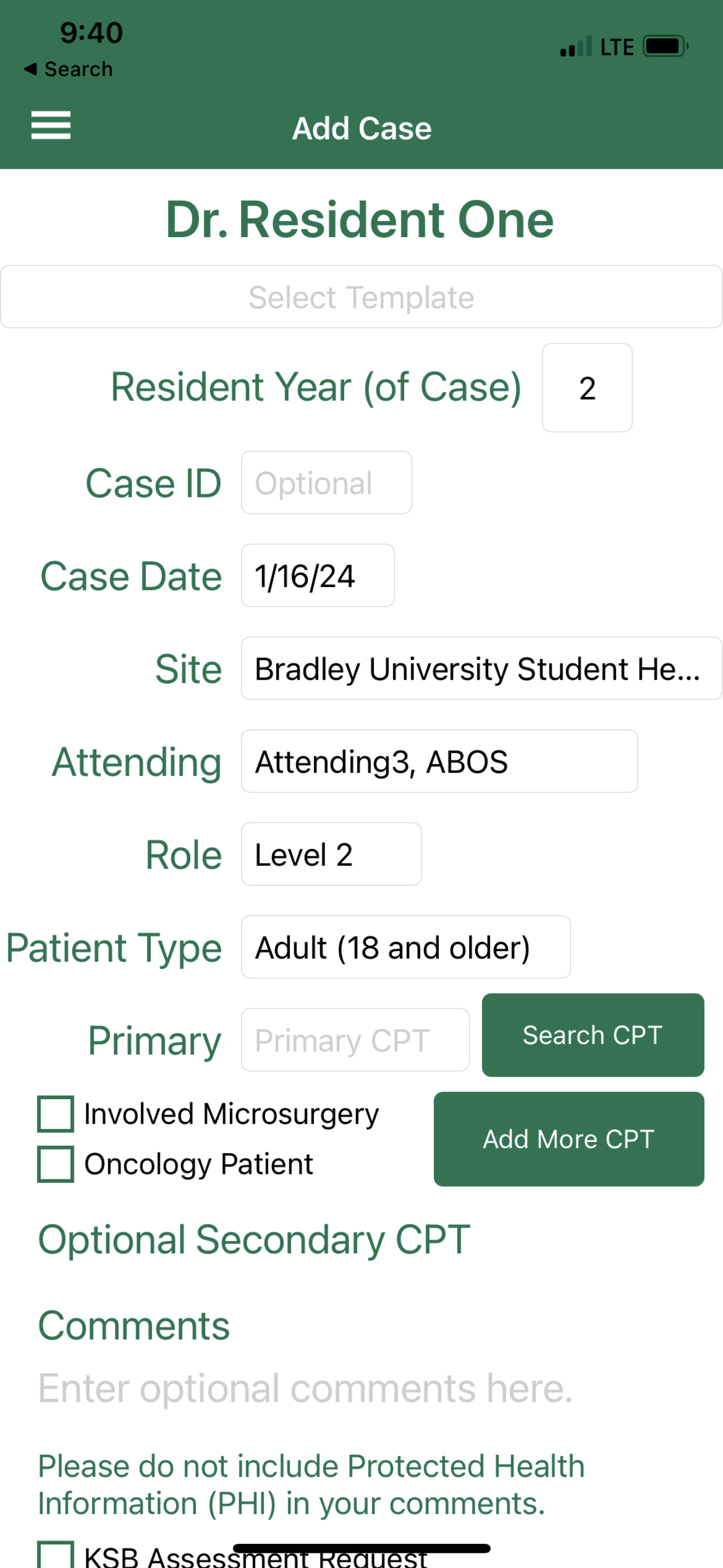Image resolution: width=723 pixels, height=1568 pixels.
Task: Change Patient Type from Adult
Action: coord(405,947)
